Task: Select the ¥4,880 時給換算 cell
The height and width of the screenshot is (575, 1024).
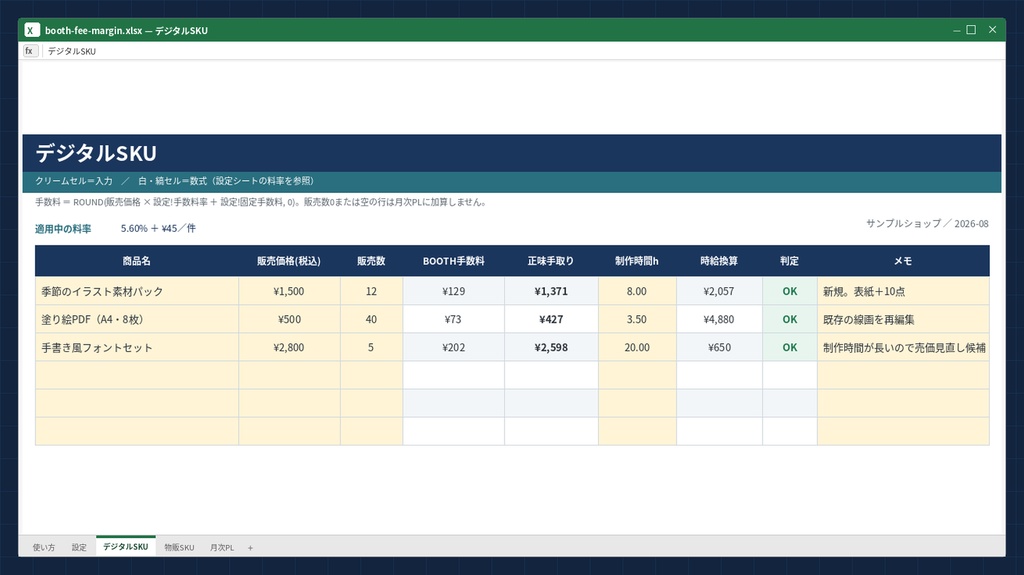Action: point(719,320)
